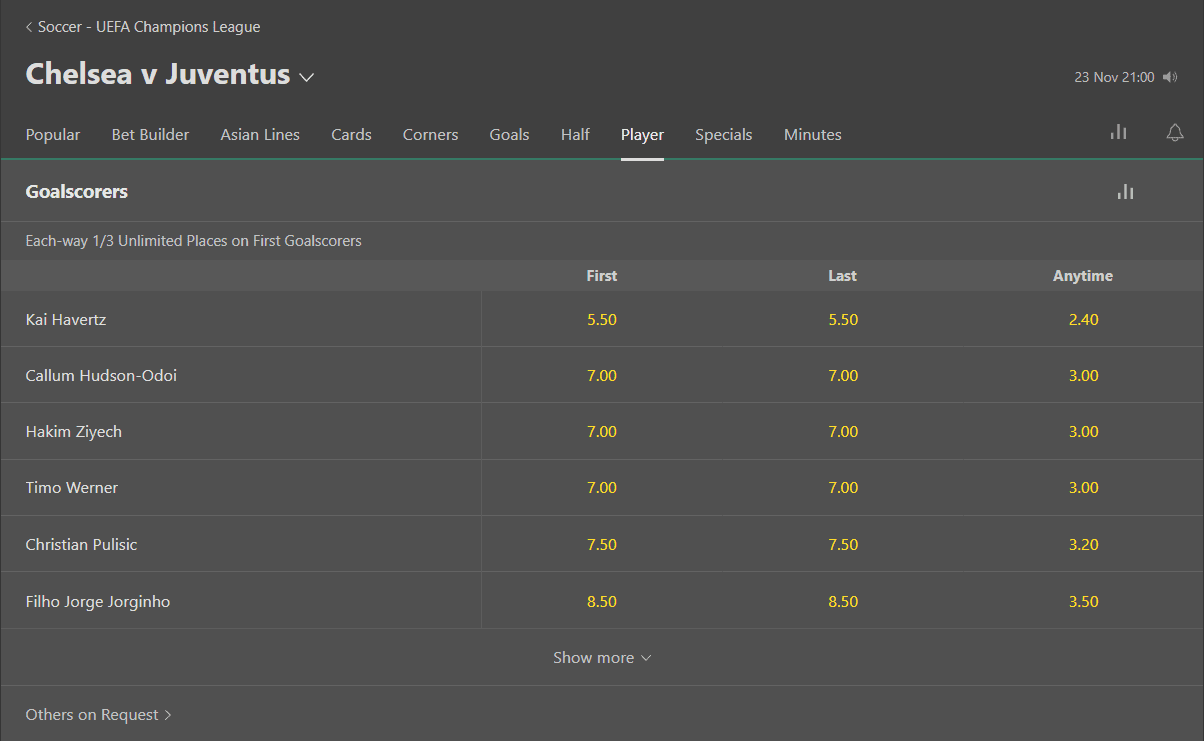Choose Hakim Ziyech Last goalscorer odds

[843, 432]
